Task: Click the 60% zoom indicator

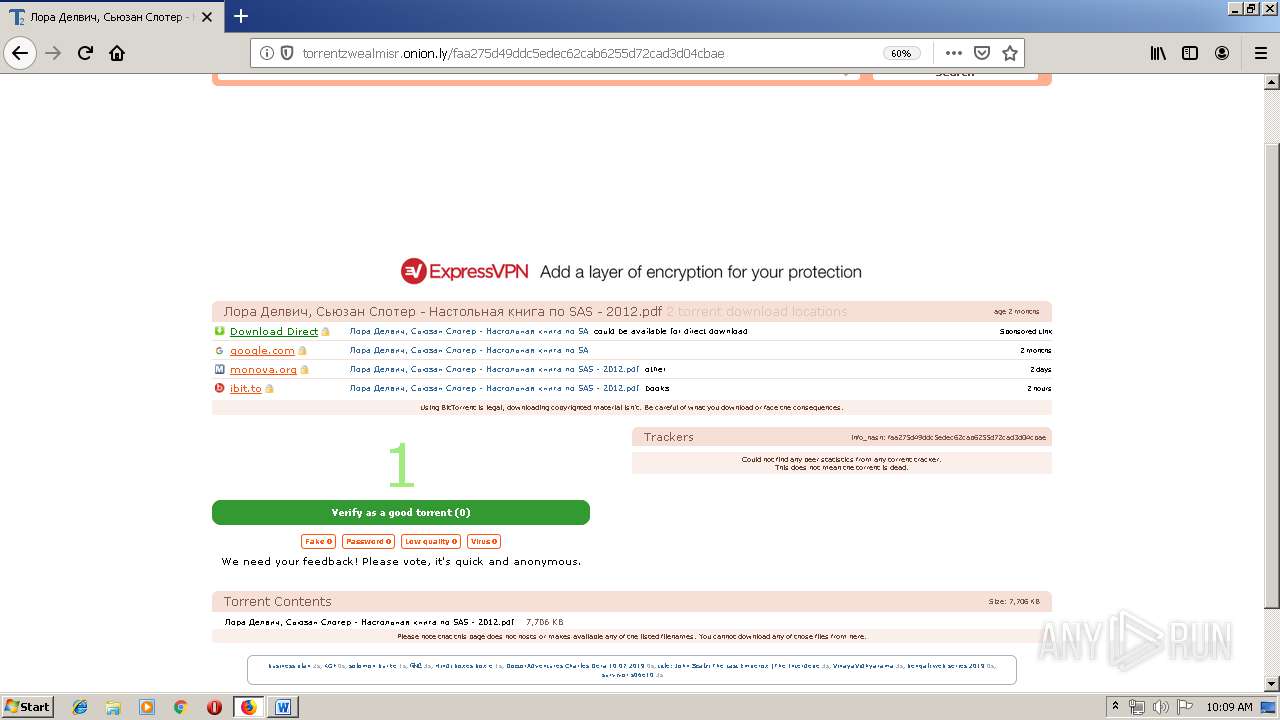Action: pos(901,53)
